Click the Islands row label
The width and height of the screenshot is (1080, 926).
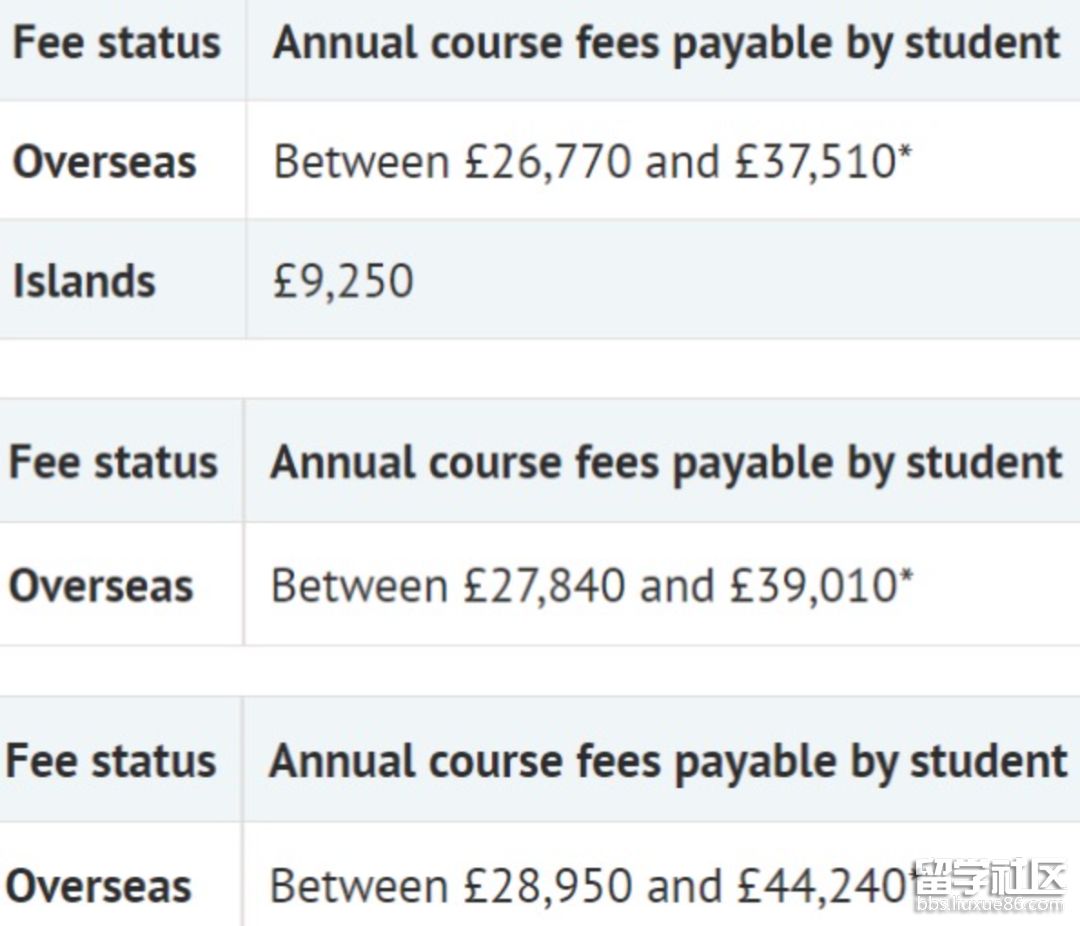[x=84, y=281]
